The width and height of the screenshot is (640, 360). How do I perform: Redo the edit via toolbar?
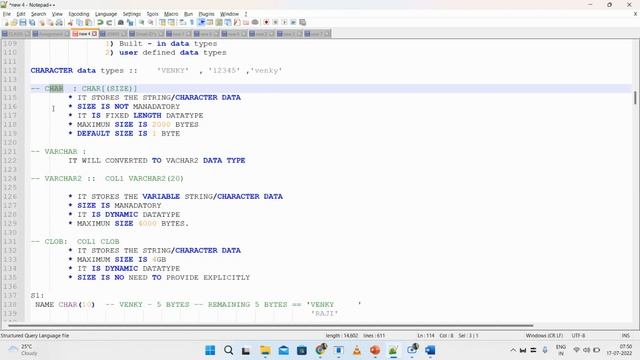pos(109,22)
